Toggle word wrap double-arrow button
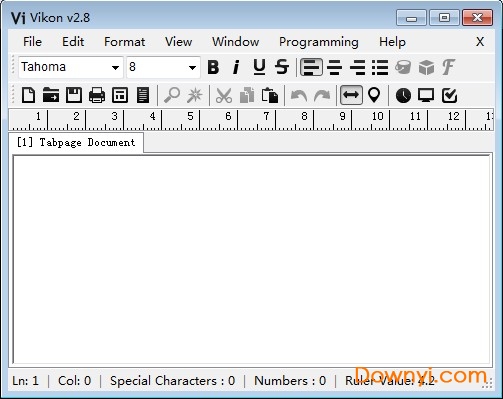The height and width of the screenshot is (399, 503). tap(351, 95)
